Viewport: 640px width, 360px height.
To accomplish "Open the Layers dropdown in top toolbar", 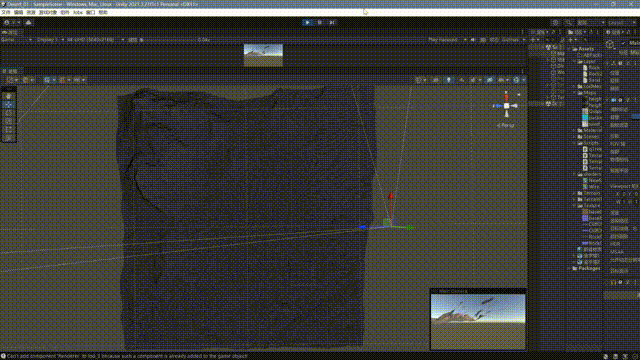I will coord(591,22).
